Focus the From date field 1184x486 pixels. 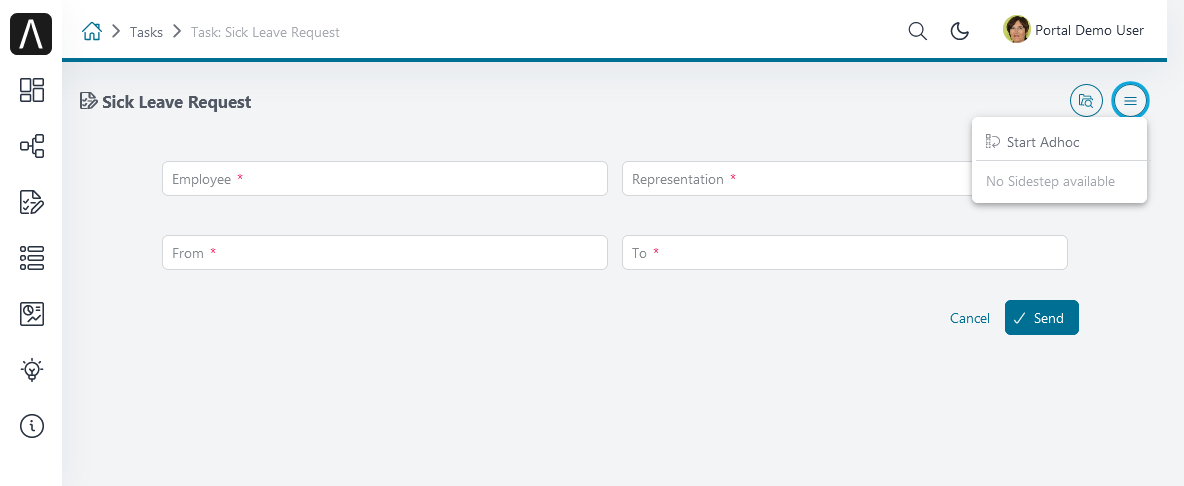tap(384, 253)
